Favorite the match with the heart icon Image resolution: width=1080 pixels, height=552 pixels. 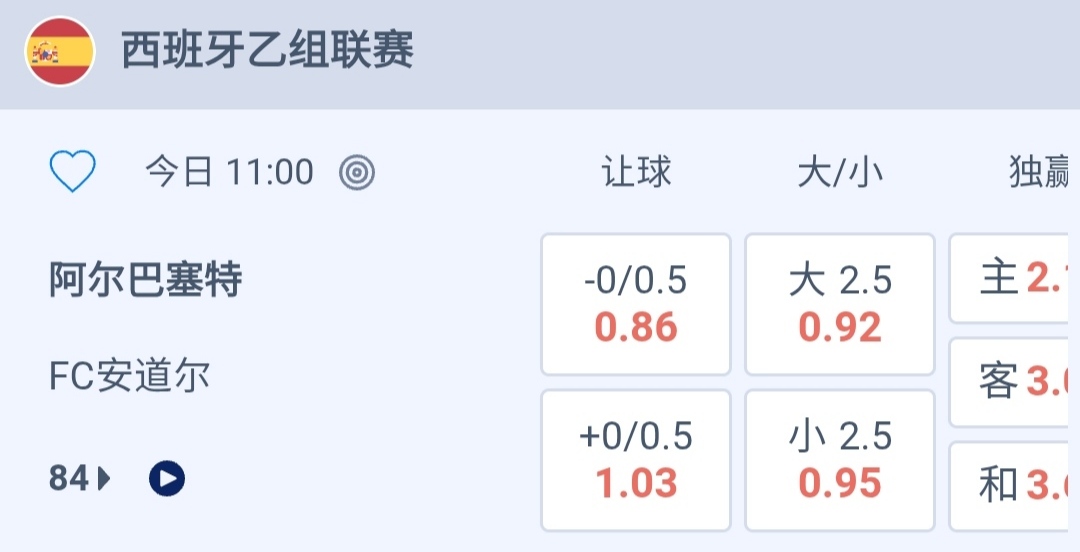click(73, 172)
